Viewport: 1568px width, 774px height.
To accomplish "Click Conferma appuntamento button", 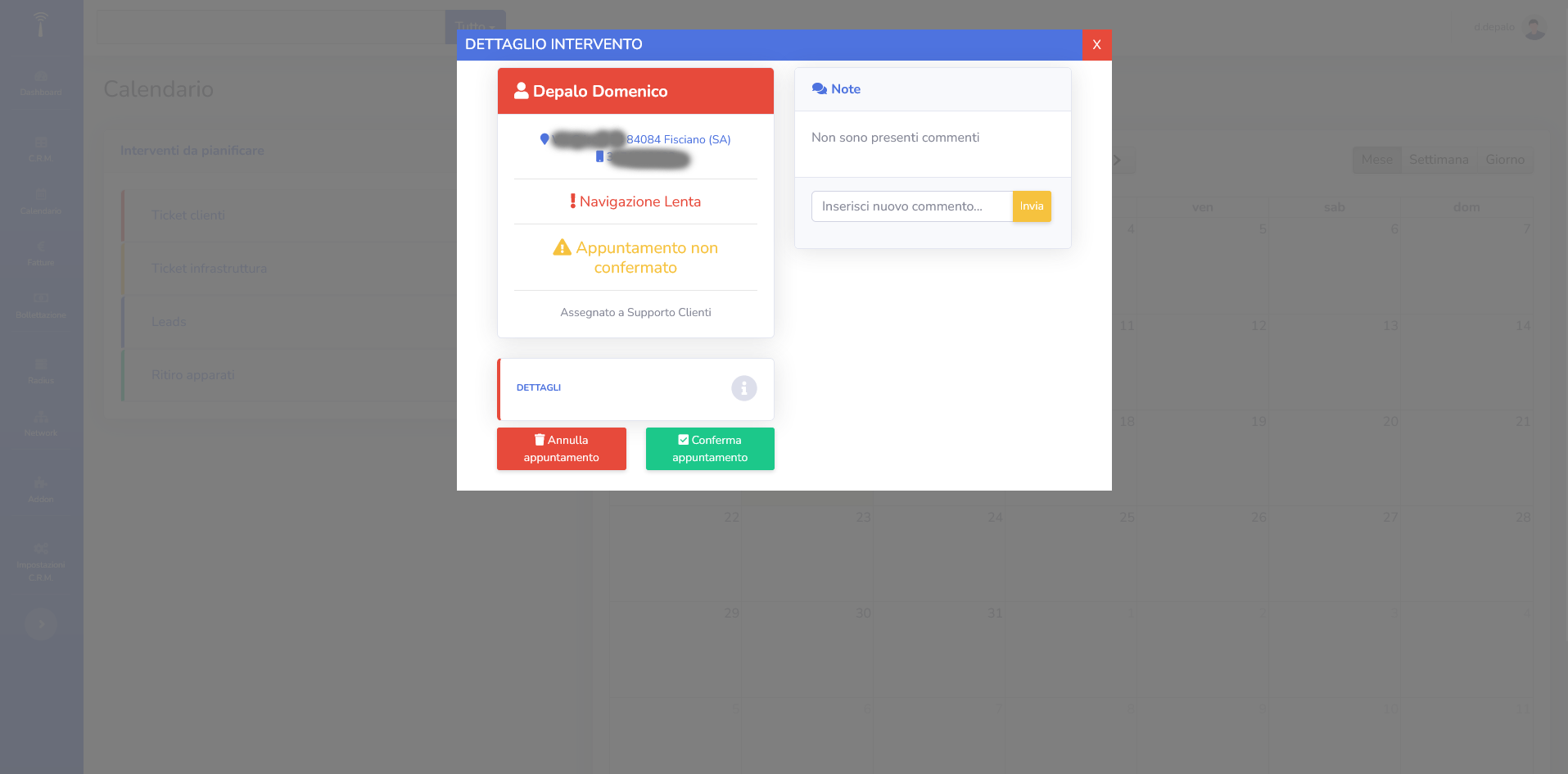I will [x=710, y=449].
